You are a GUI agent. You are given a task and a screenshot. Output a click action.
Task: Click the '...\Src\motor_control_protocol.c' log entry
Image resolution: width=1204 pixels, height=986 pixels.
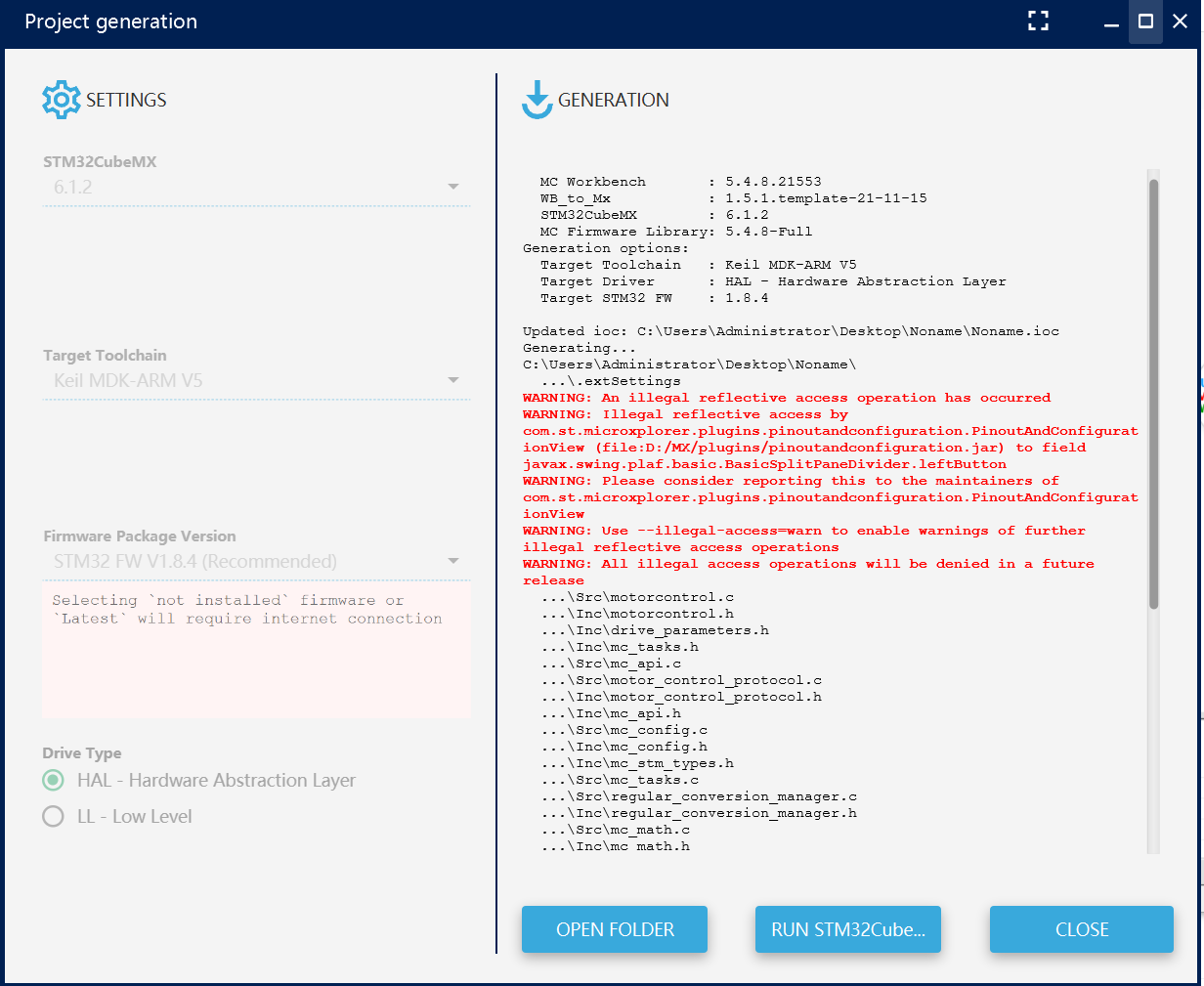tap(681, 680)
